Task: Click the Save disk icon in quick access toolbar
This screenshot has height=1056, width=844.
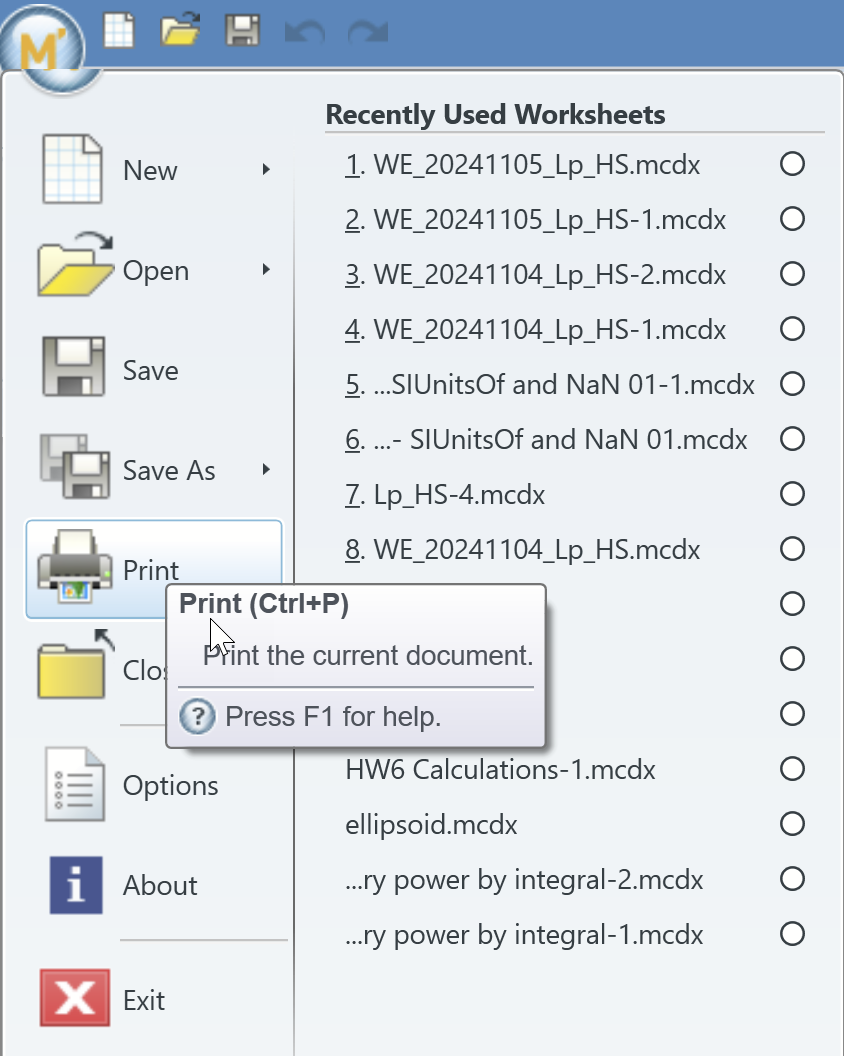Action: click(x=240, y=30)
